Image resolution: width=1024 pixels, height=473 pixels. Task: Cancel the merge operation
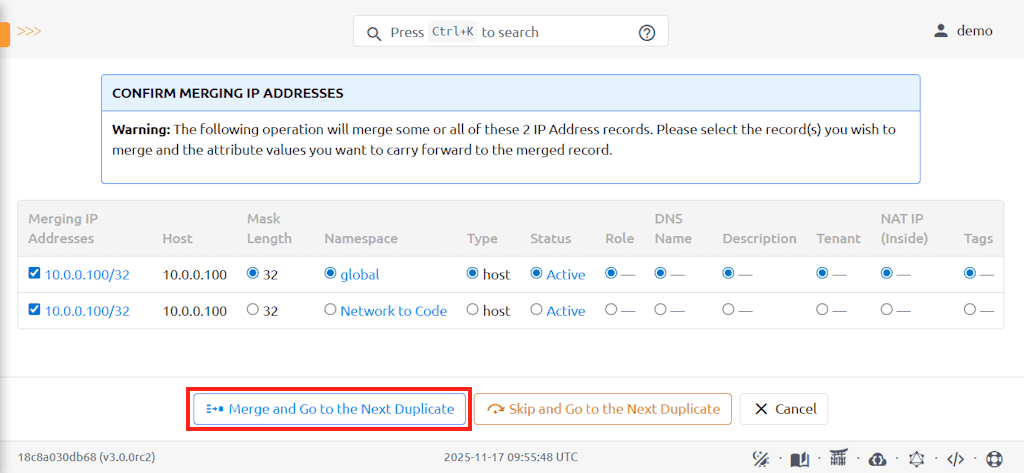[x=784, y=409]
